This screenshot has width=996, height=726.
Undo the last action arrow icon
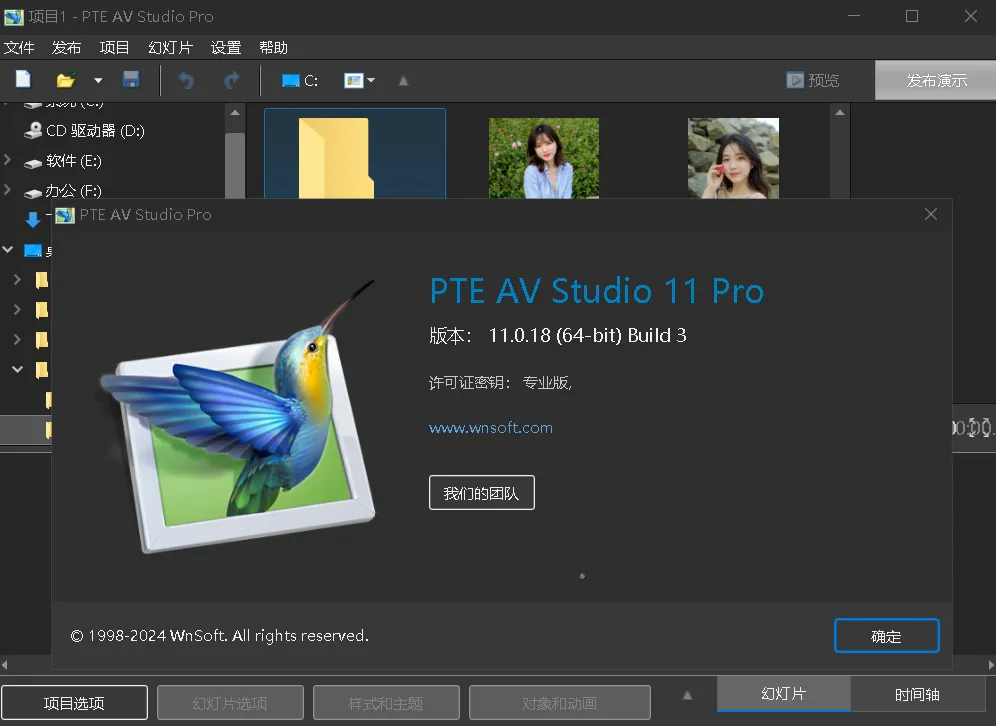click(186, 80)
